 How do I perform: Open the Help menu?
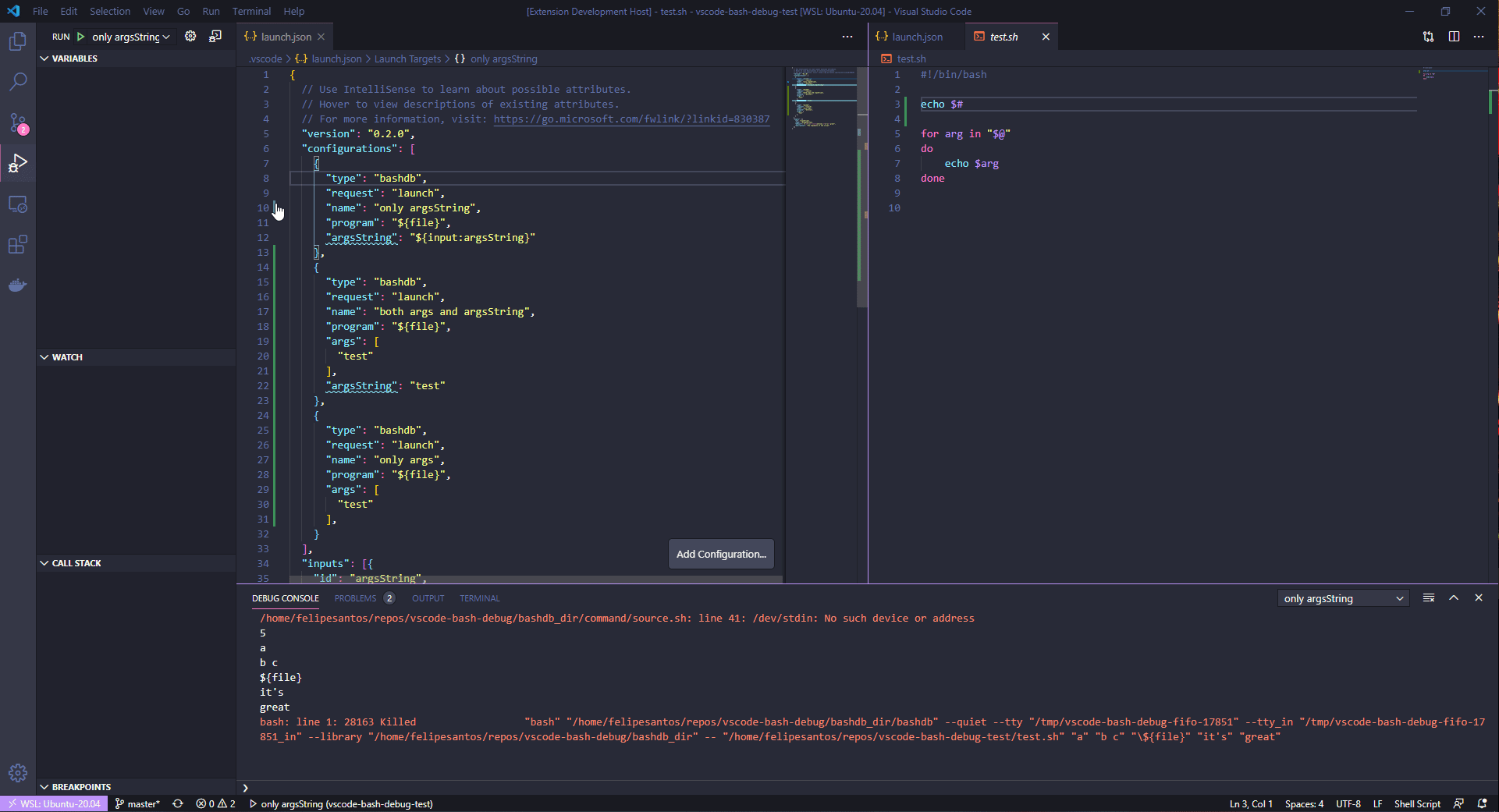294,11
